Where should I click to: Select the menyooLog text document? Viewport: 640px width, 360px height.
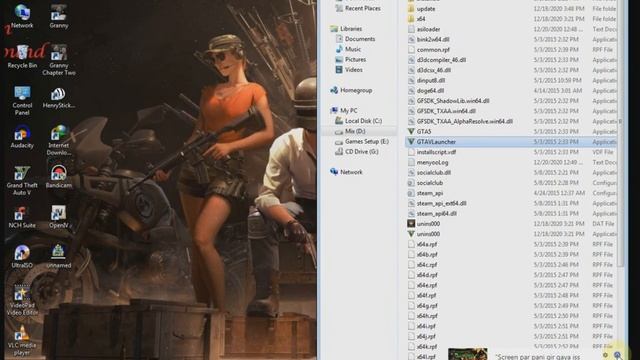click(428, 162)
